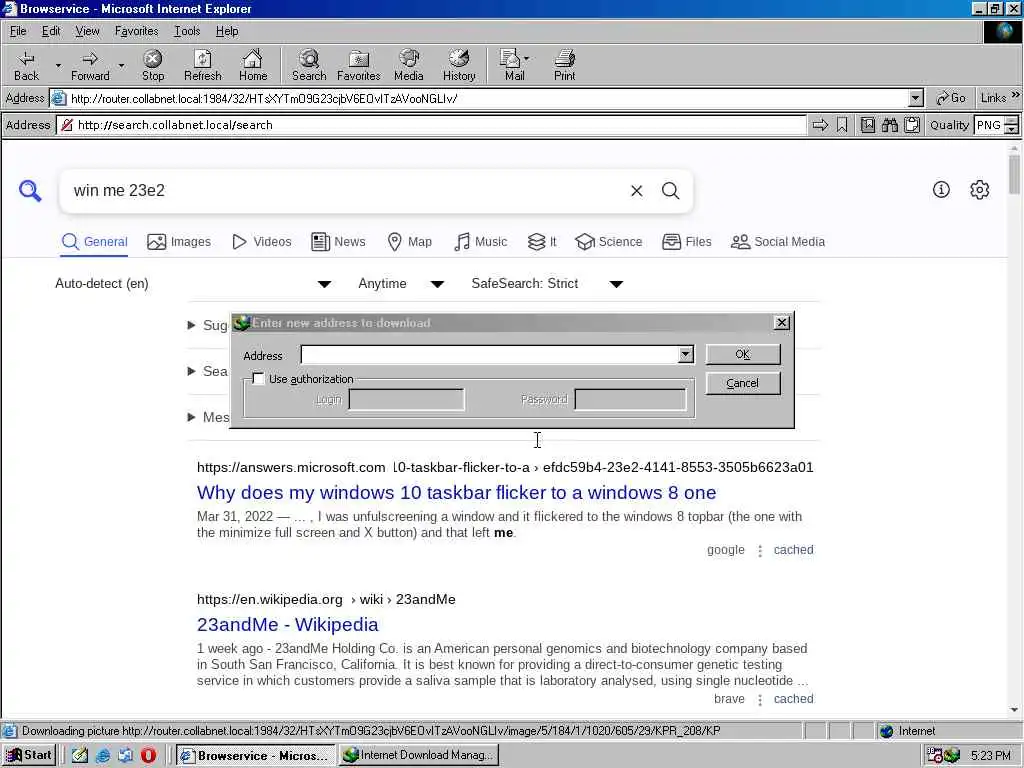Click the IE Back toolbar button
The width and height of the screenshot is (1024, 768).
27,65
